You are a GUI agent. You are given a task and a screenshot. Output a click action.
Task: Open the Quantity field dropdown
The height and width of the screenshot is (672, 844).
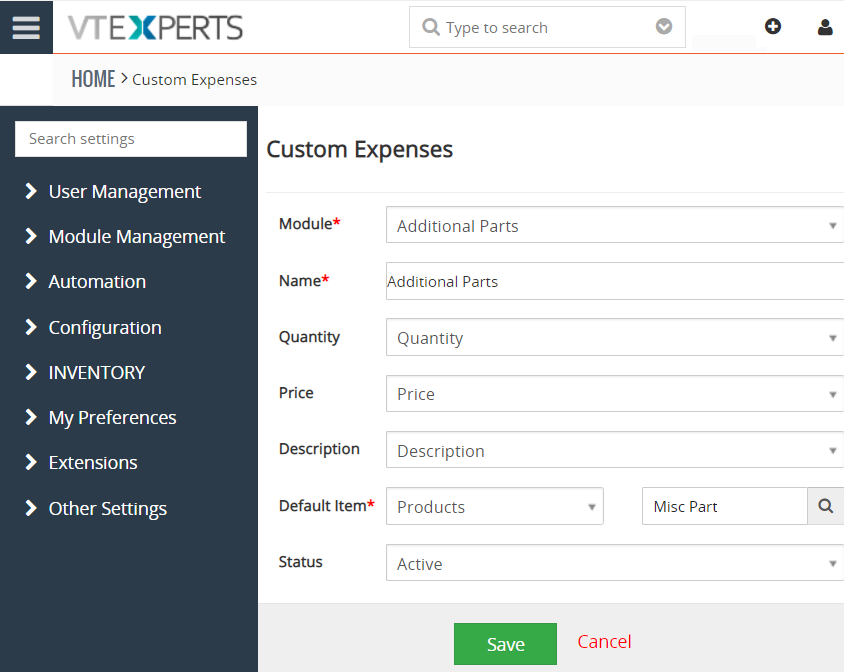click(x=615, y=338)
